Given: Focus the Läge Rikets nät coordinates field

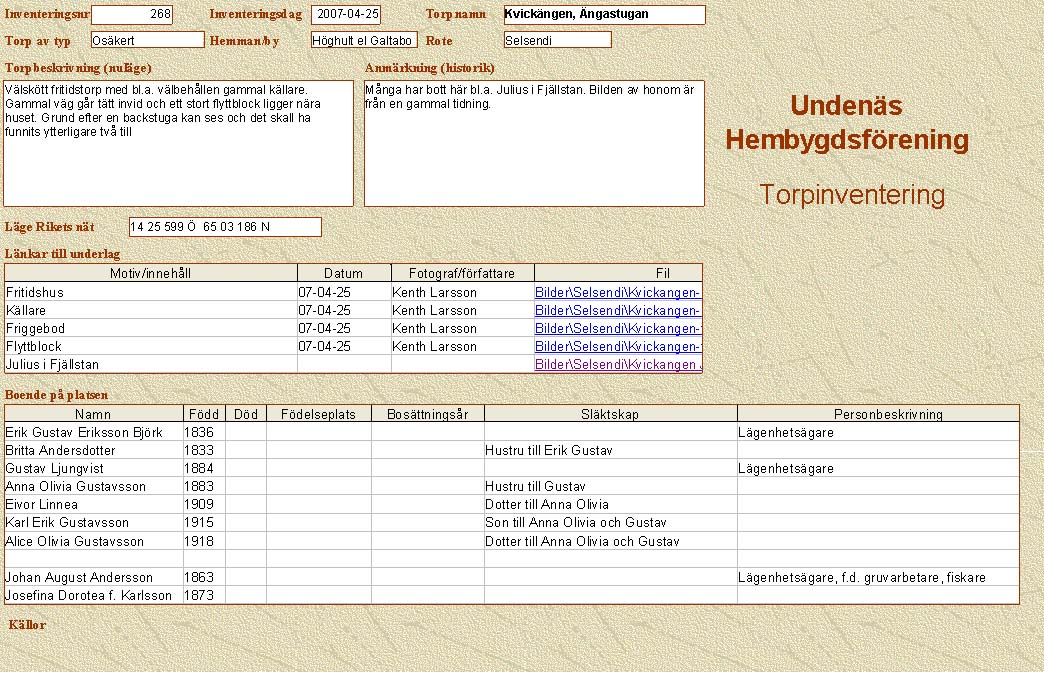Looking at the screenshot, I should point(225,227).
